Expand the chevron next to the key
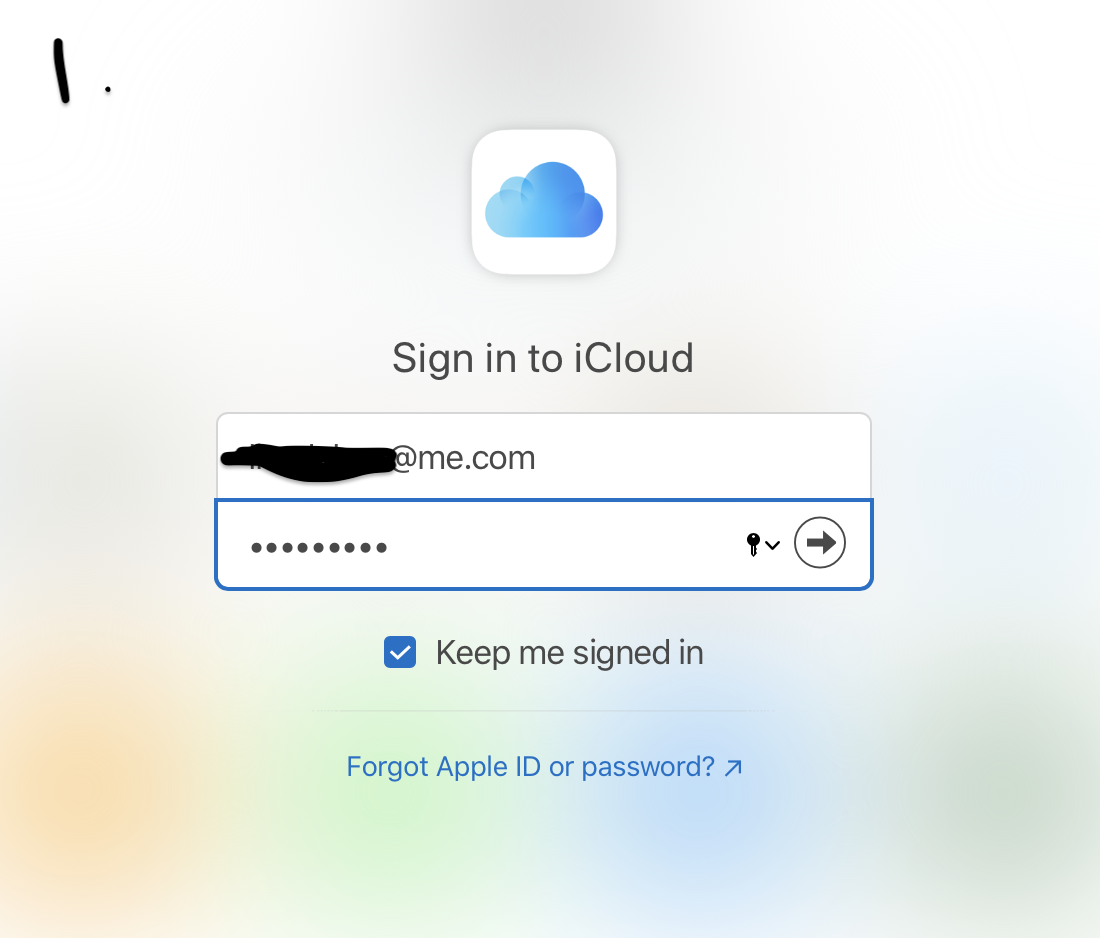Viewport: 1100px width, 938px height. click(772, 545)
